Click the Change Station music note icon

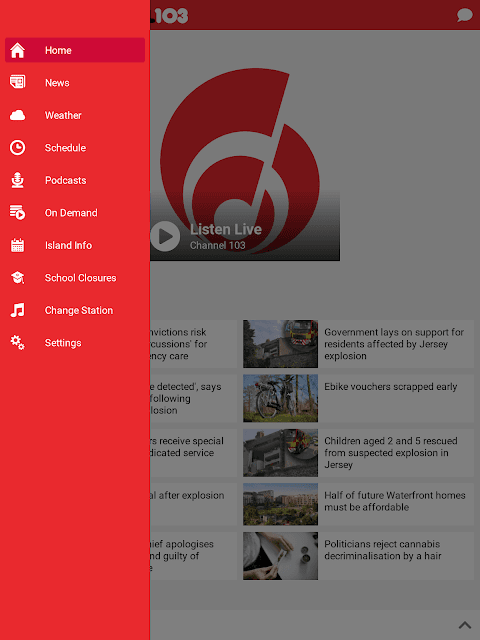(18, 310)
